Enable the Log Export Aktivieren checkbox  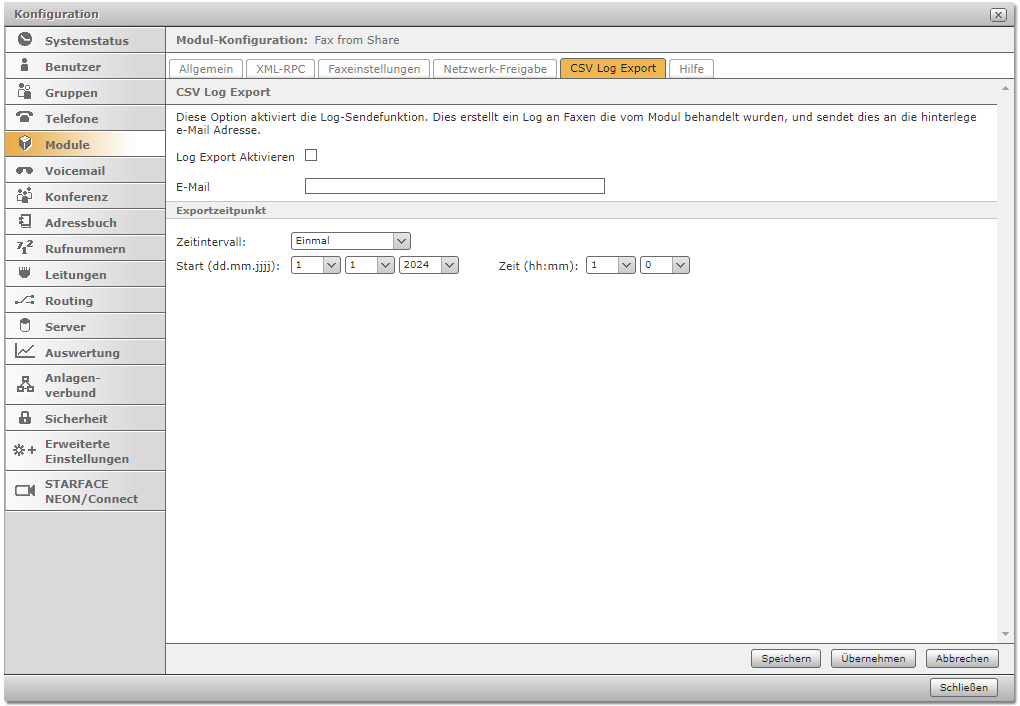point(311,156)
